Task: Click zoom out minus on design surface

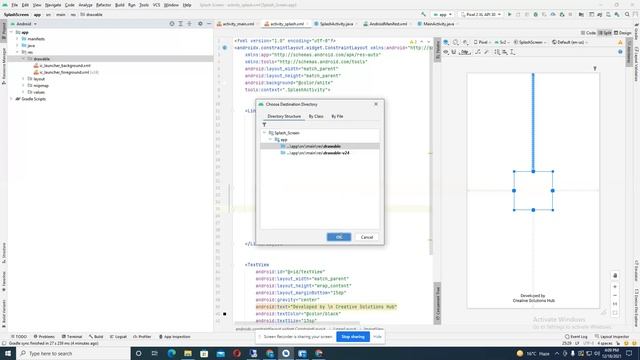Action: click(615, 296)
